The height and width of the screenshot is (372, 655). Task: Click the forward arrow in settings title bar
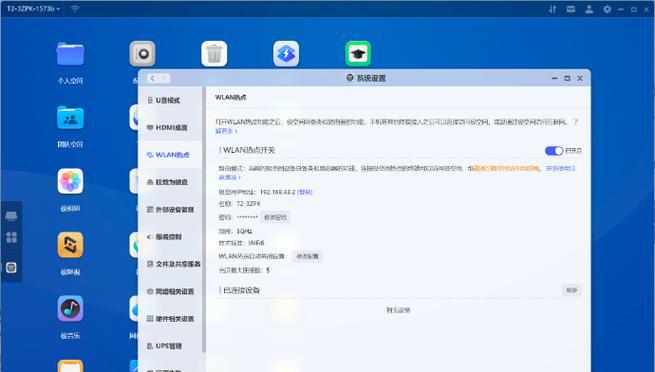[x=164, y=78]
